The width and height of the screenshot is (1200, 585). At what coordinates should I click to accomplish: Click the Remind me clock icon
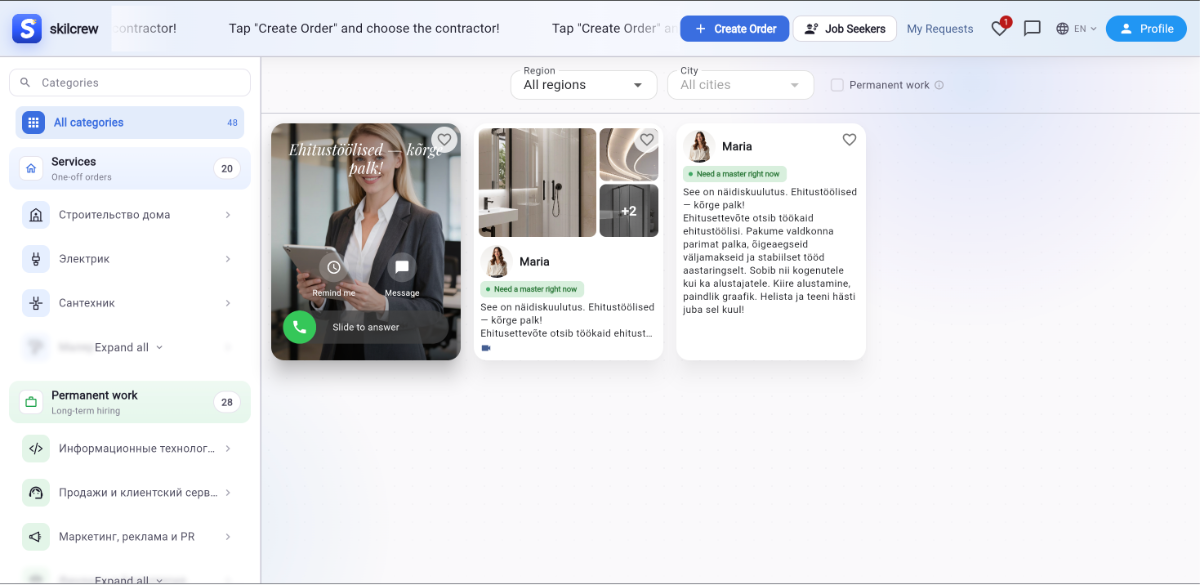tap(334, 267)
